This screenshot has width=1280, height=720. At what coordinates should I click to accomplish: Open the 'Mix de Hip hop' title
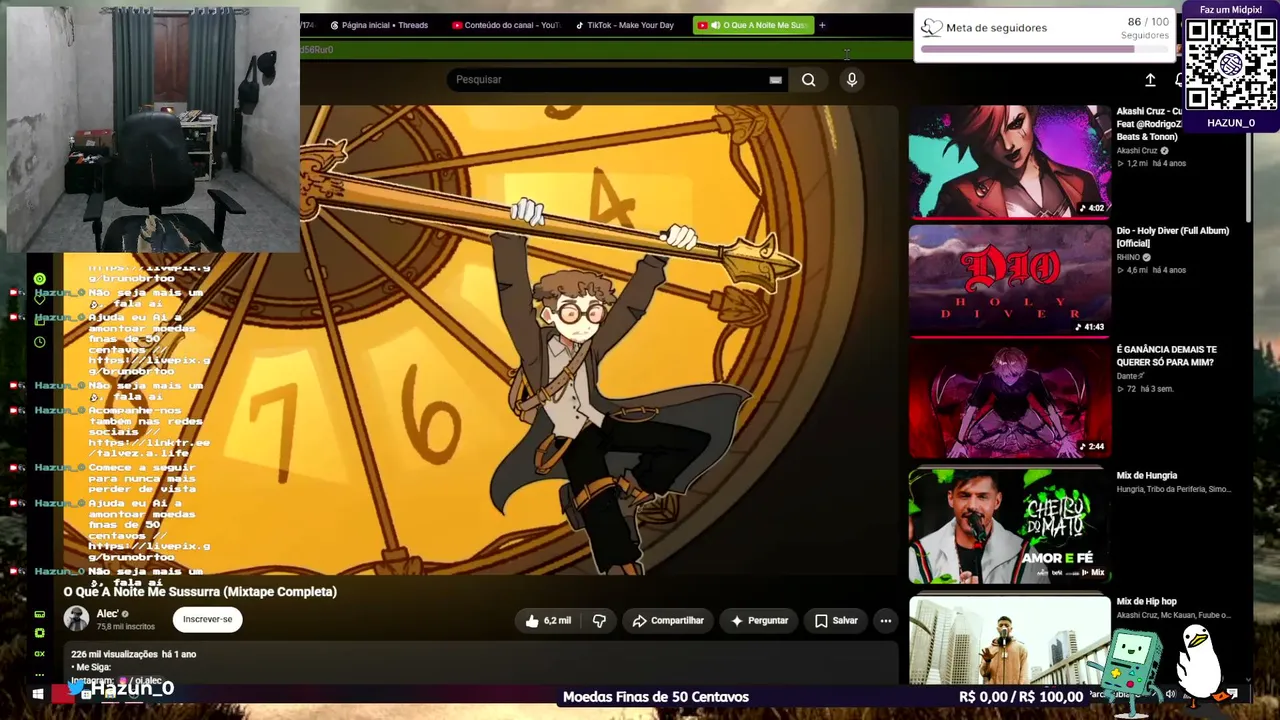click(x=1146, y=602)
